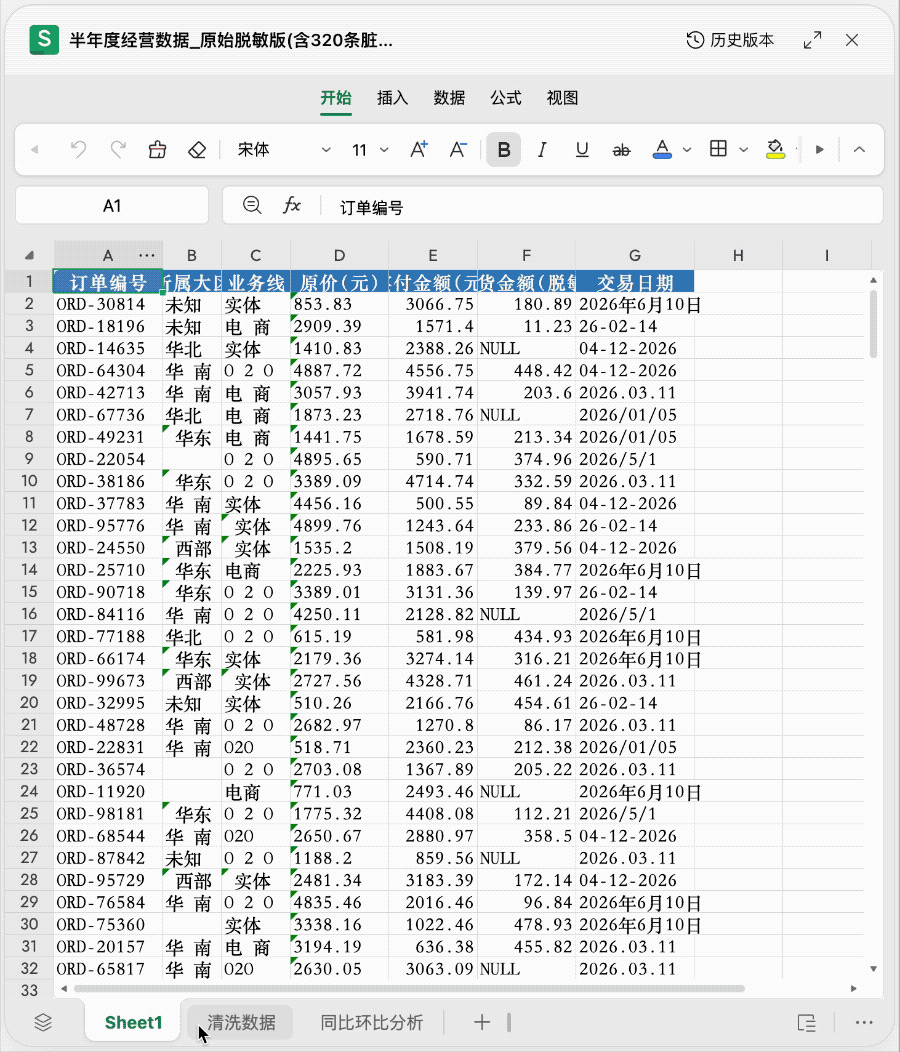This screenshot has height=1052, width=900.
Task: Select the format painter icon
Action: (158, 150)
